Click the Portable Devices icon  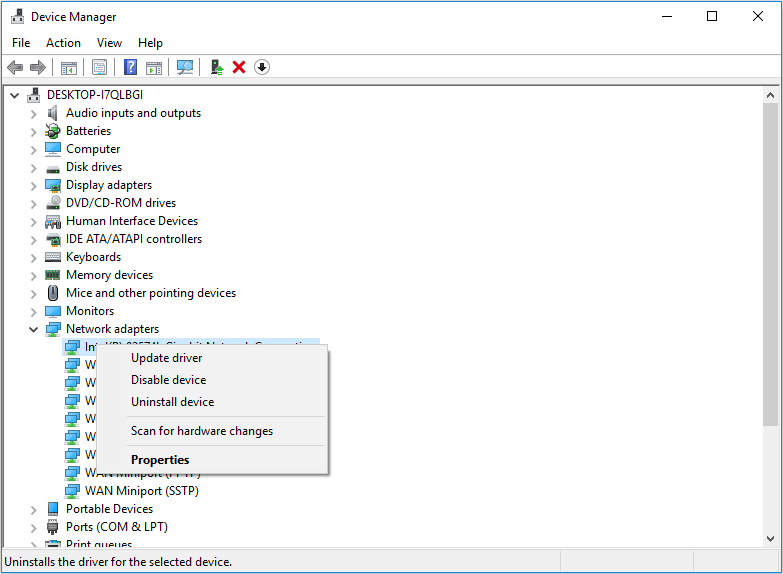tap(52, 509)
